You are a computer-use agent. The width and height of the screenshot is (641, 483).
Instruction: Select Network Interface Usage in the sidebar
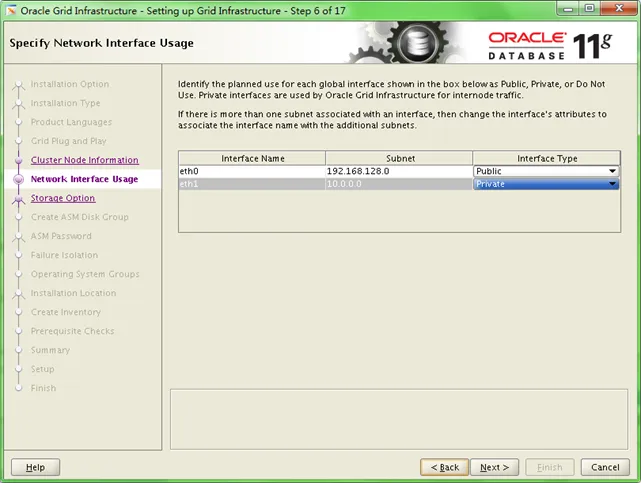[84, 179]
